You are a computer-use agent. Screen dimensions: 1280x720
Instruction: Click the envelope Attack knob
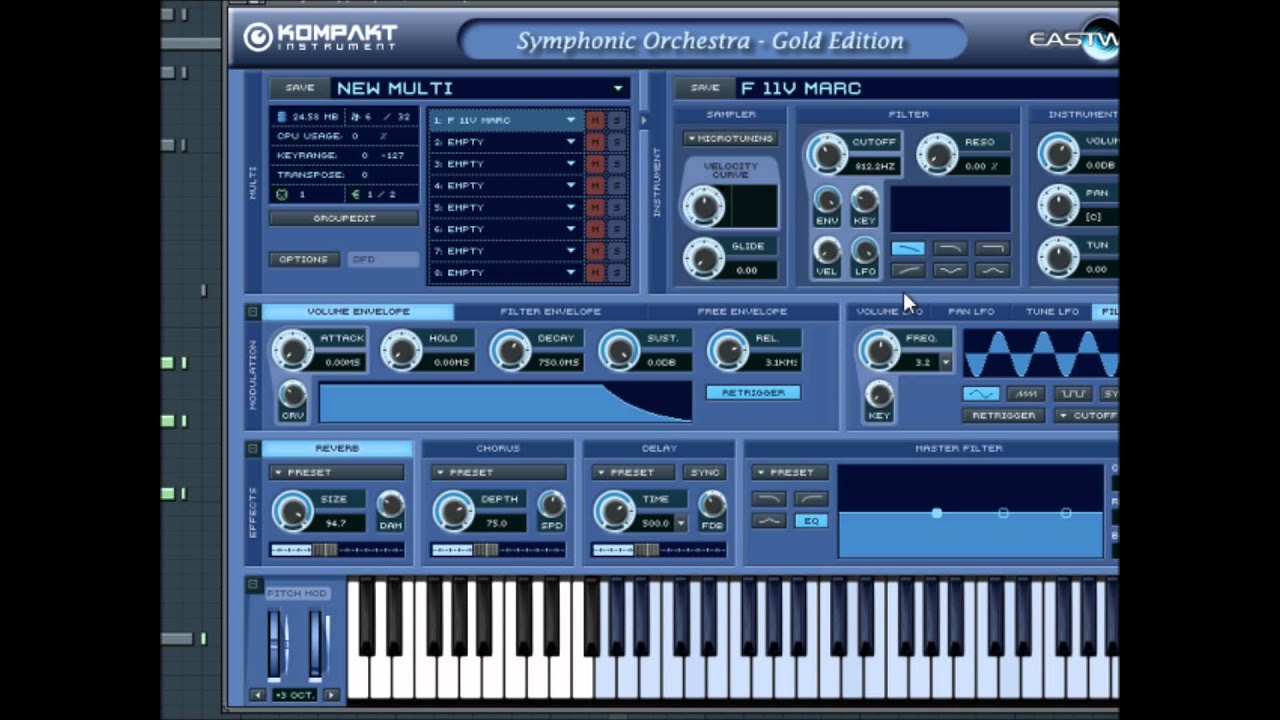pos(293,350)
